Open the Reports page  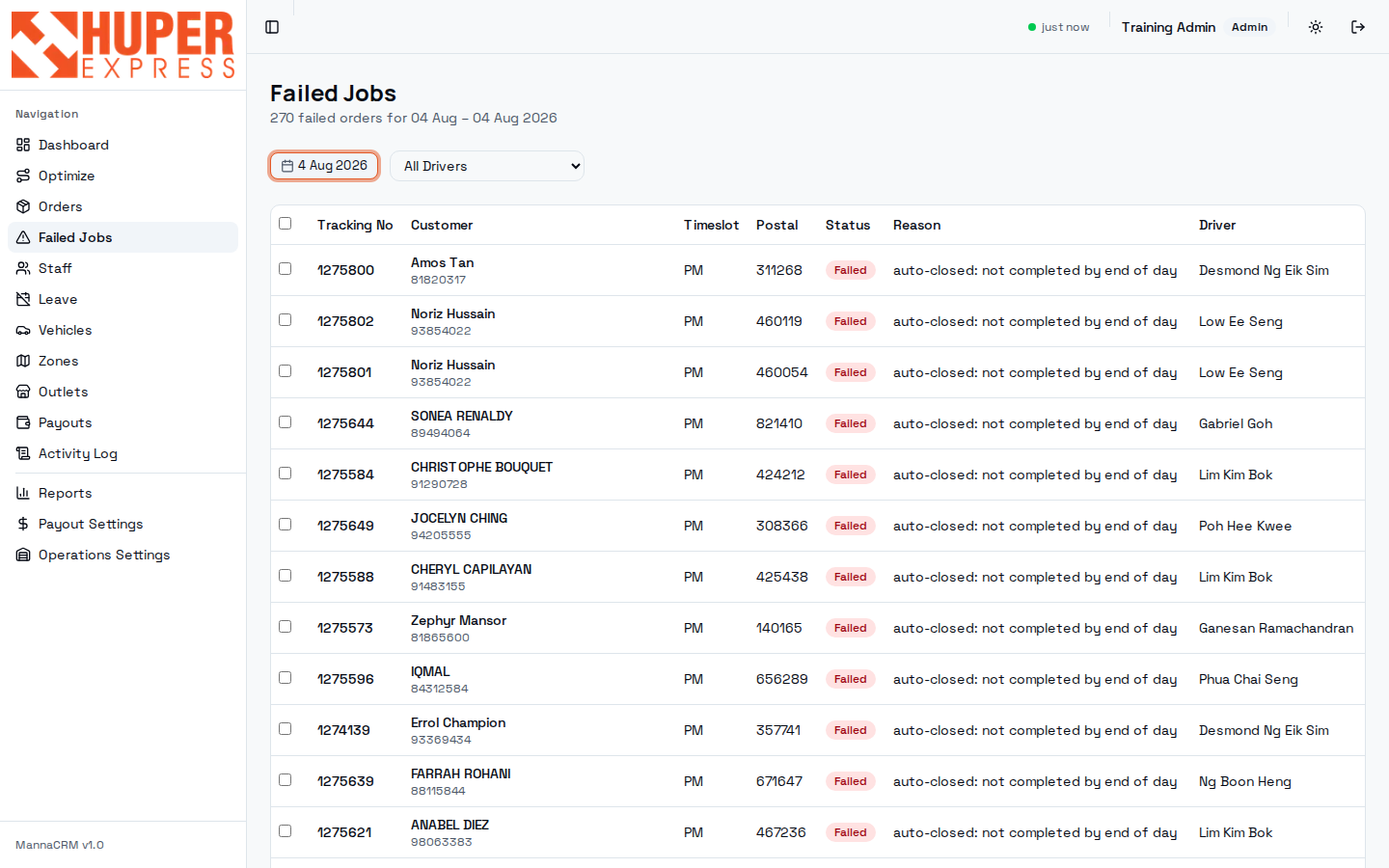point(123,493)
